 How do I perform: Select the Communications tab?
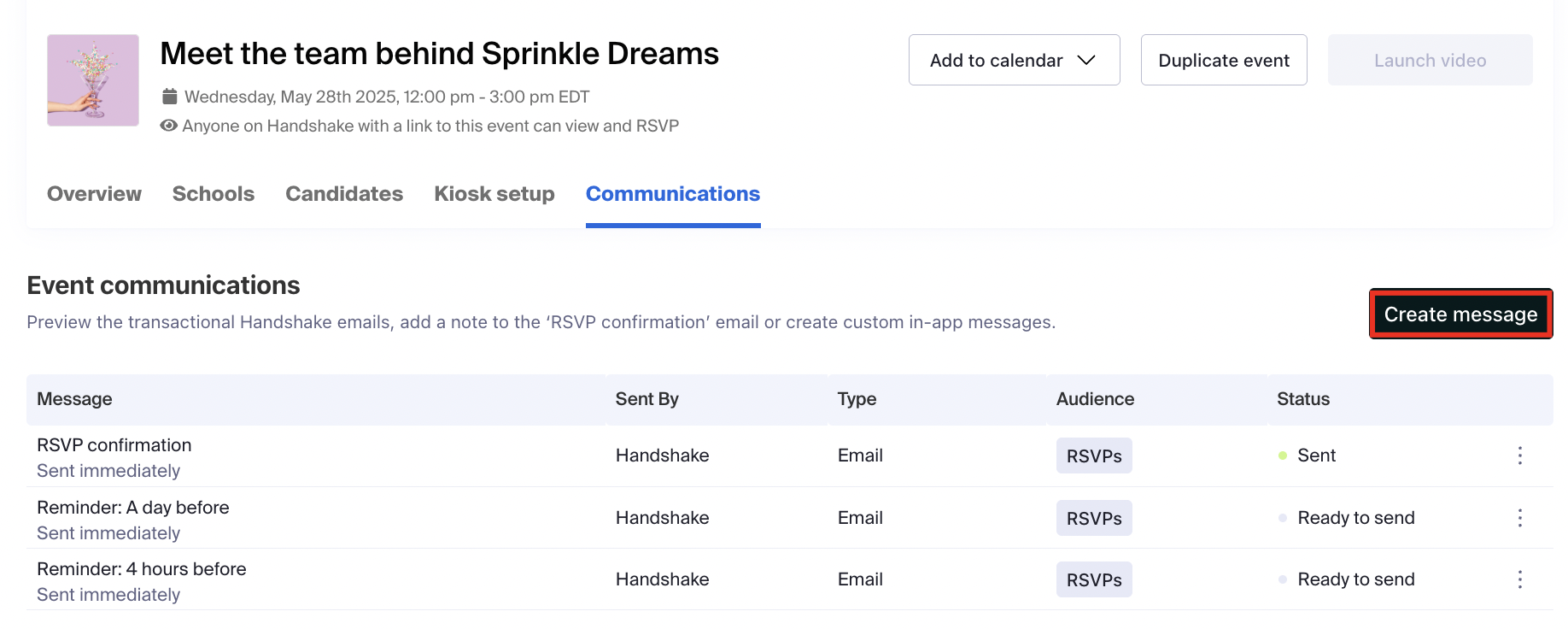[x=673, y=194]
